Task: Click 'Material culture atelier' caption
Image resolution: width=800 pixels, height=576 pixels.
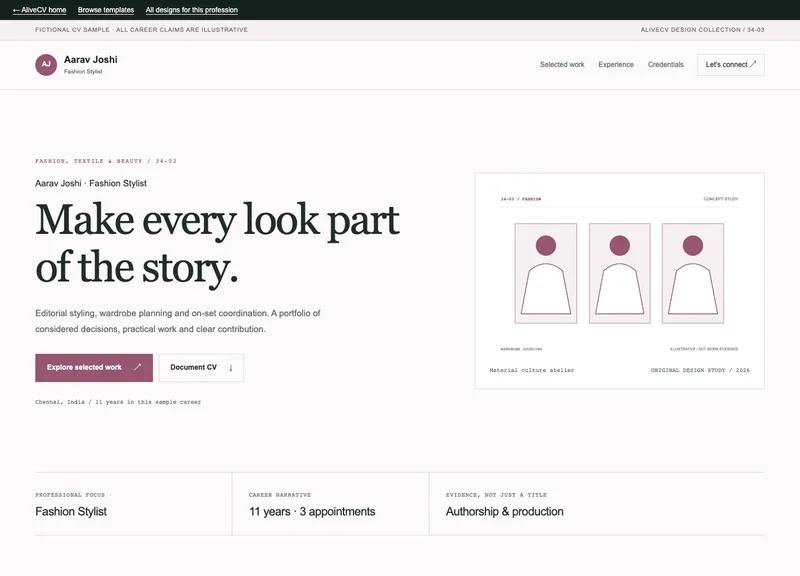Action: 532,370
